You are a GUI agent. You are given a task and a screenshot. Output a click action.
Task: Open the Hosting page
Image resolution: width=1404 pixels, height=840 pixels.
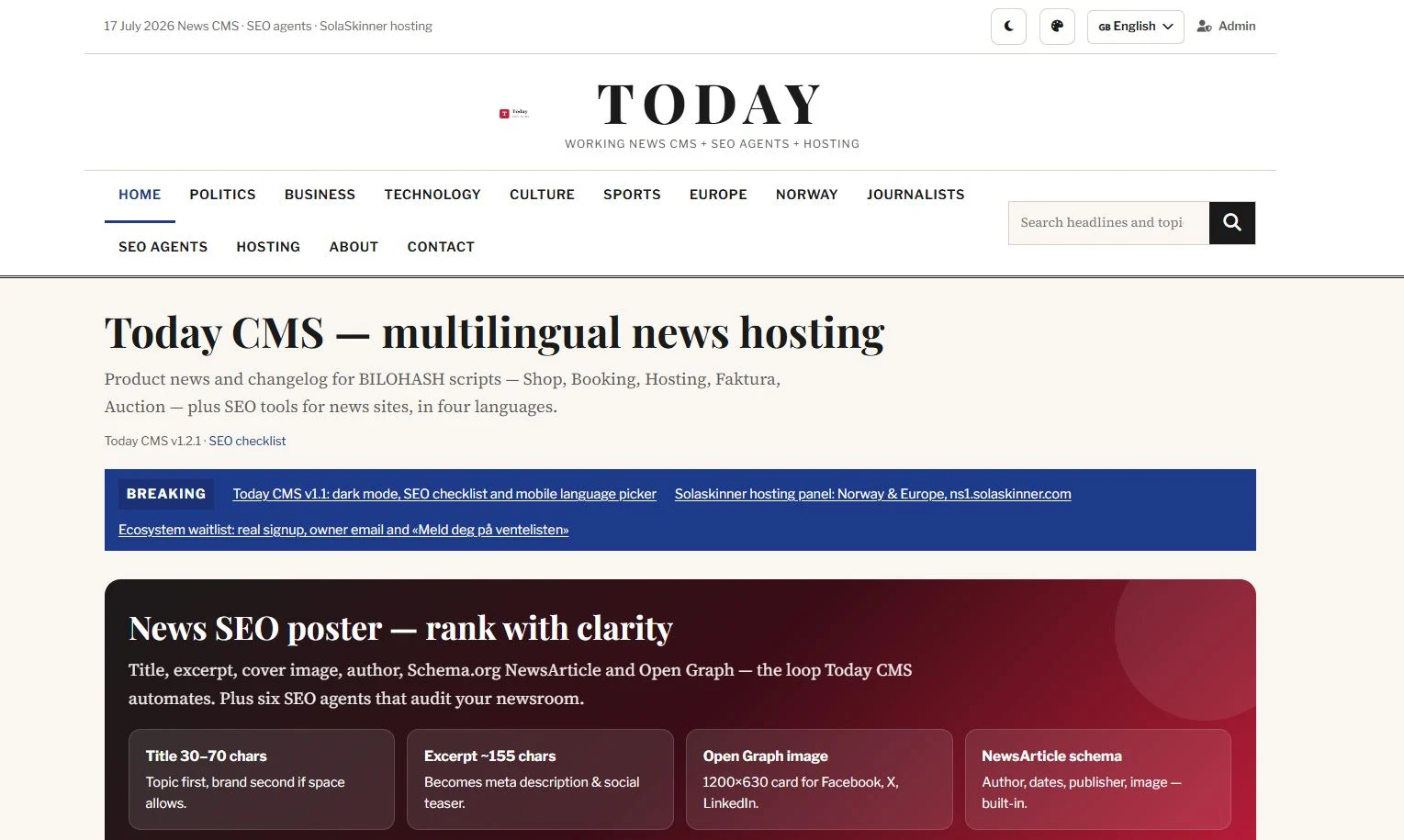268,247
